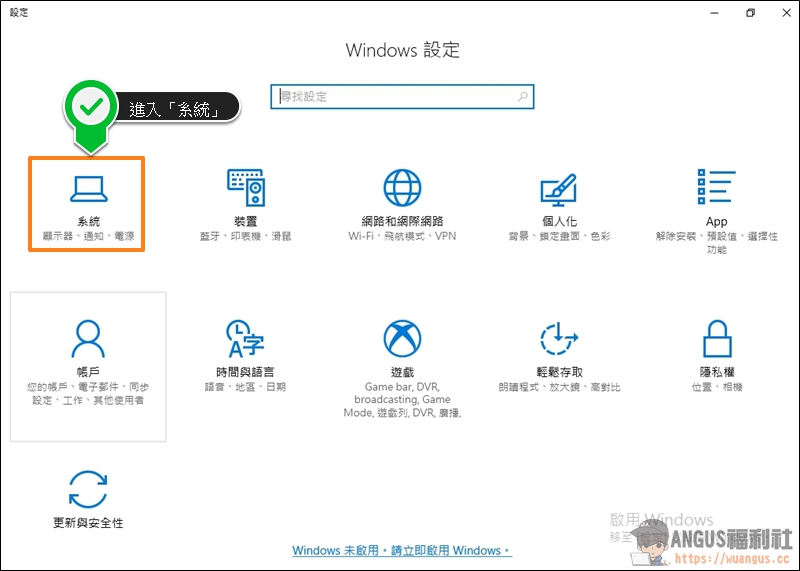
Task: Click the 尋找設定 search field
Action: (x=395, y=97)
